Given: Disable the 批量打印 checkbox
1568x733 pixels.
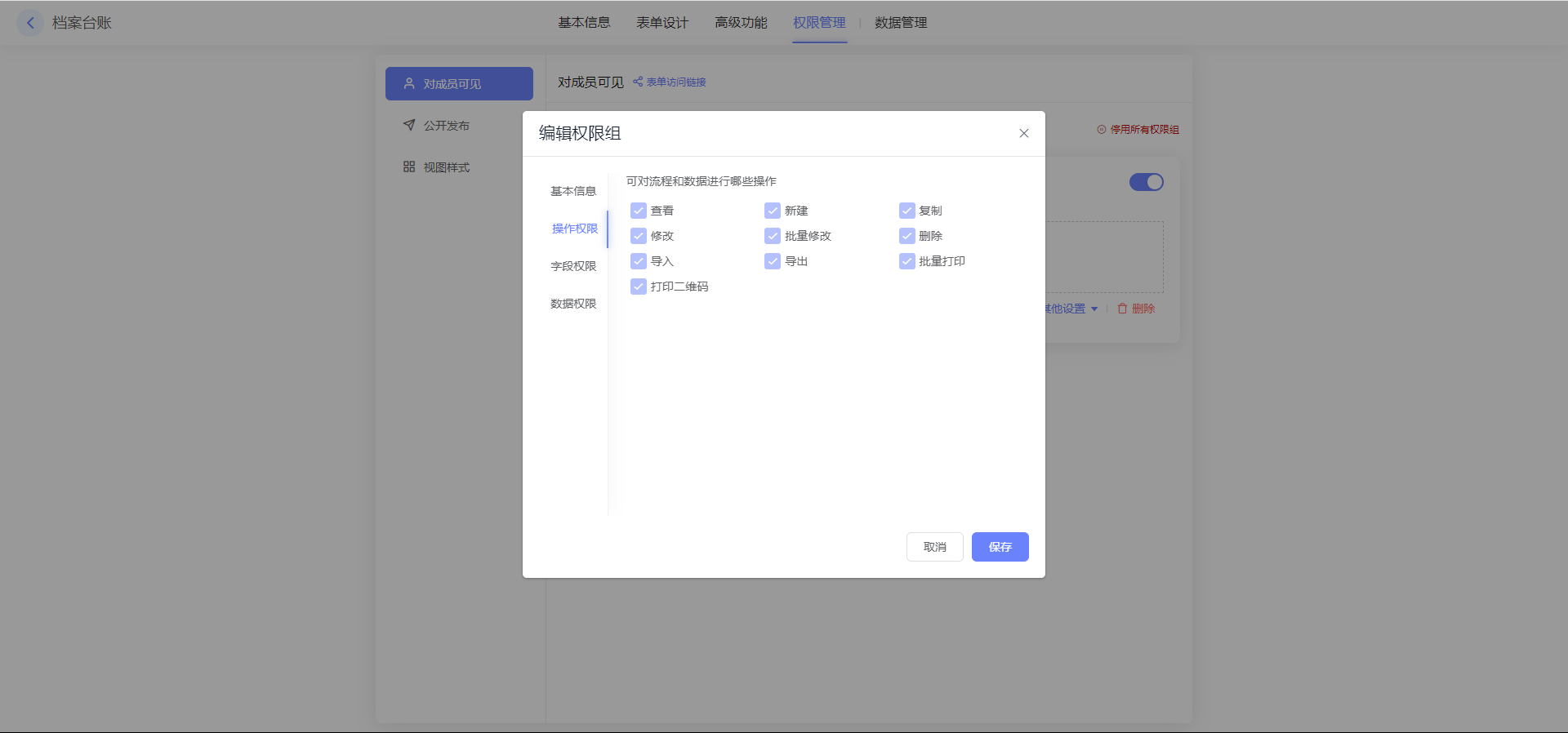Looking at the screenshot, I should coord(906,261).
